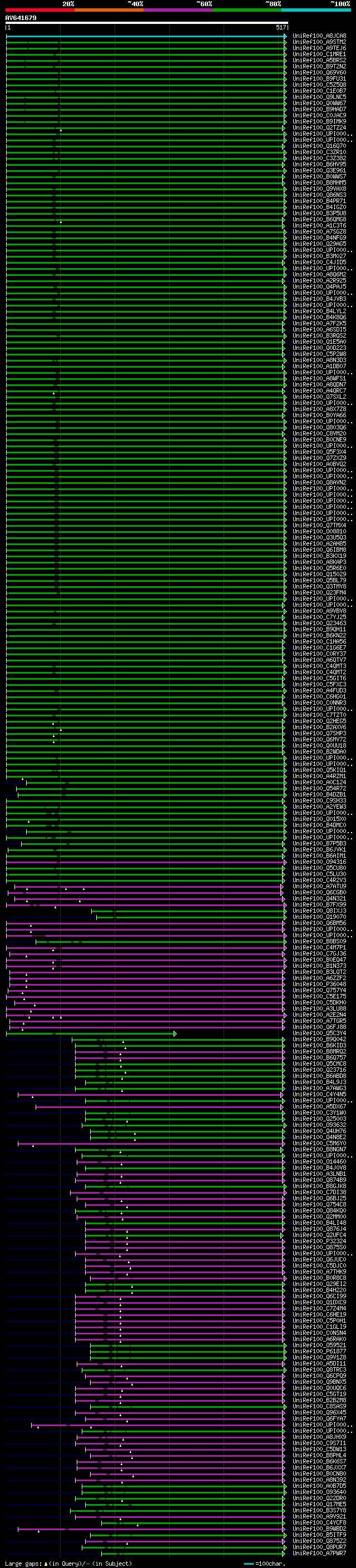The height and width of the screenshot is (1568, 356).
Task: Select the UniRef100_Q4N321 label
Action: 319,898
